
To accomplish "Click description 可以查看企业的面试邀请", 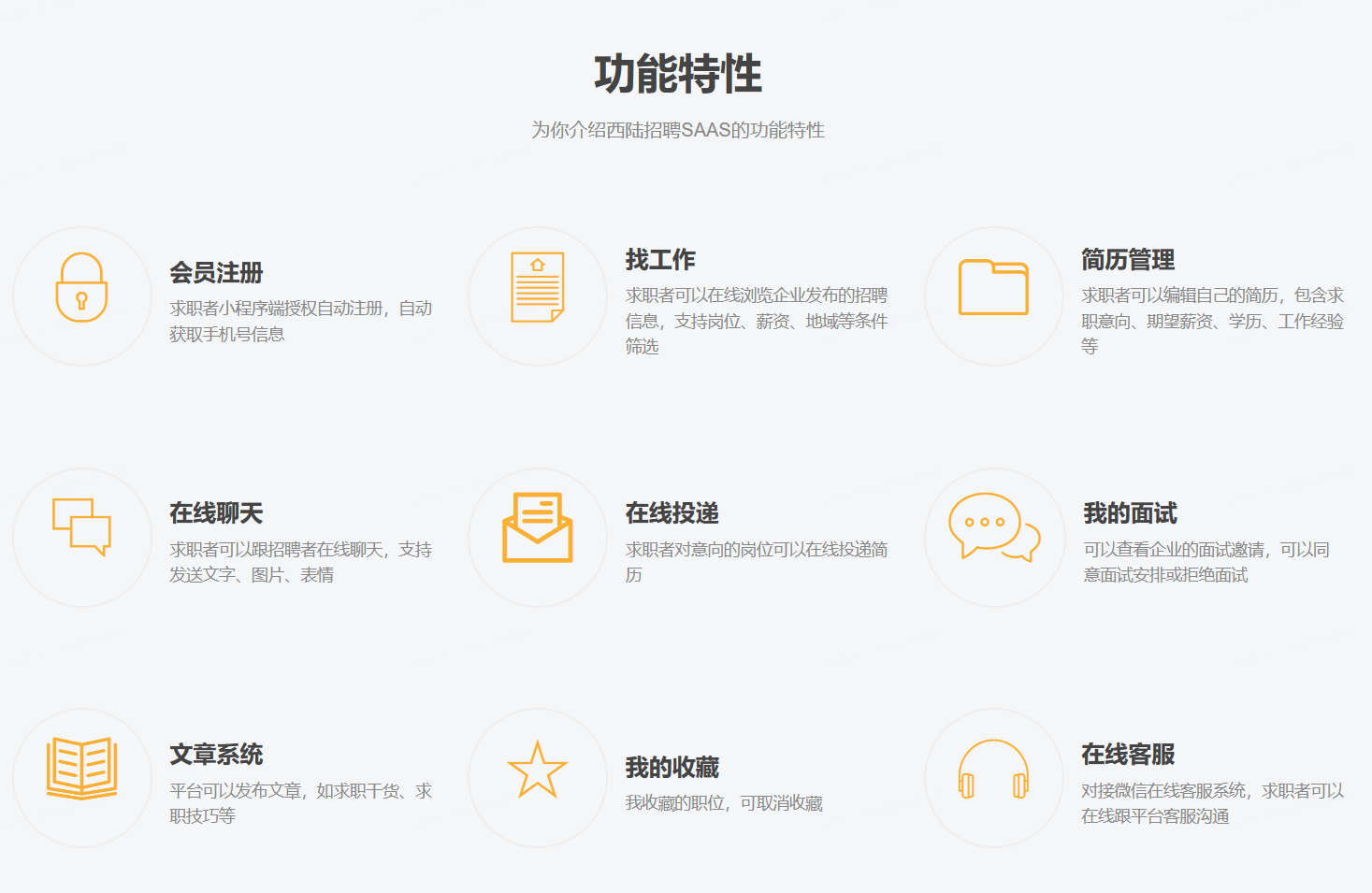I will (1206, 562).
